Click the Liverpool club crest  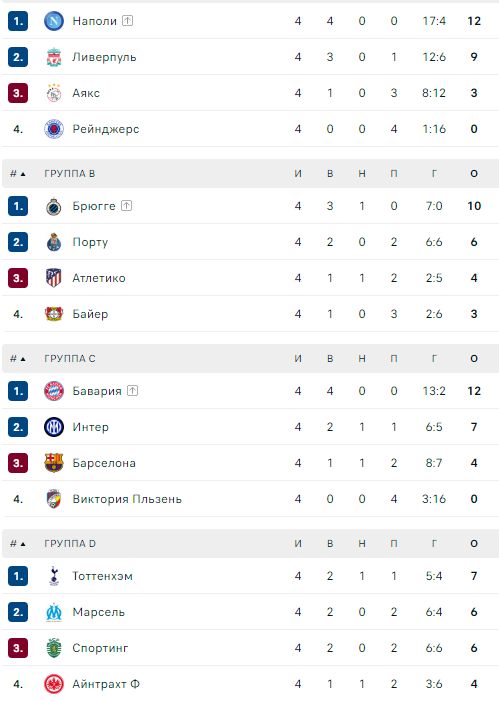54,57
